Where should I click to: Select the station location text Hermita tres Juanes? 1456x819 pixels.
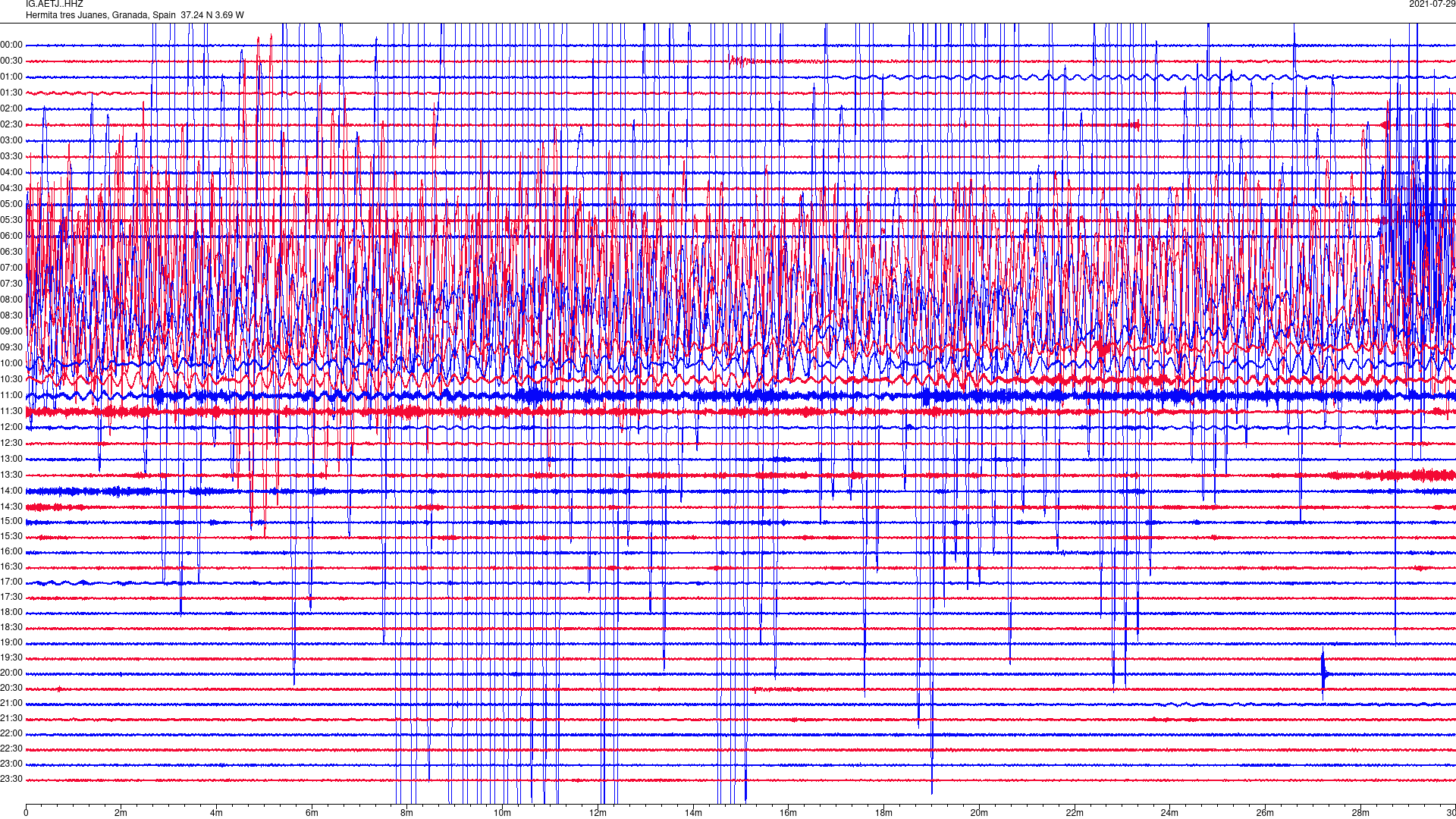coord(67,14)
